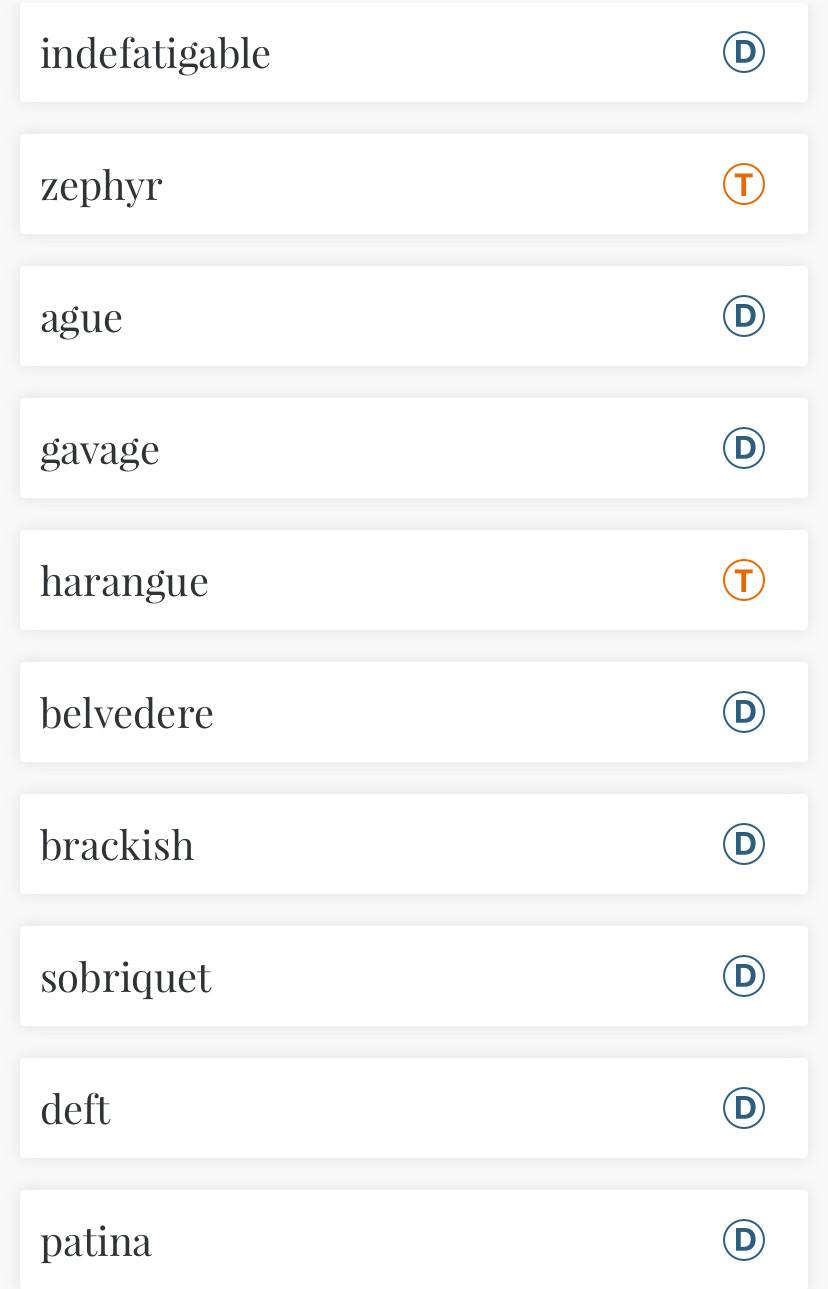
Task: Select the word zephyr
Action: coord(101,186)
